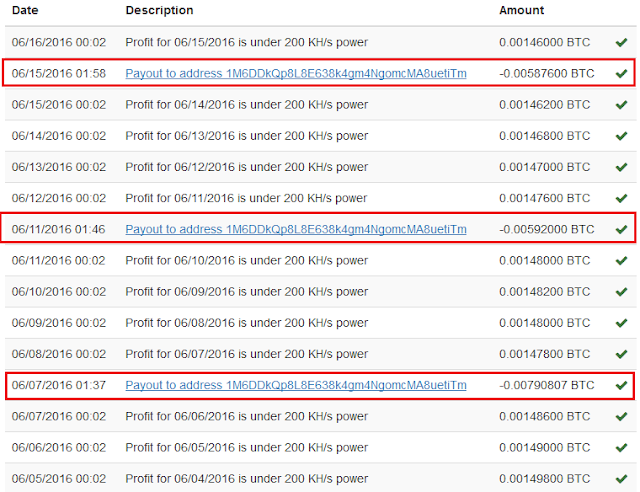The width and height of the screenshot is (640, 492).
Task: Click green checkmark in 06/08/2016 00:02 row
Action: click(x=621, y=354)
